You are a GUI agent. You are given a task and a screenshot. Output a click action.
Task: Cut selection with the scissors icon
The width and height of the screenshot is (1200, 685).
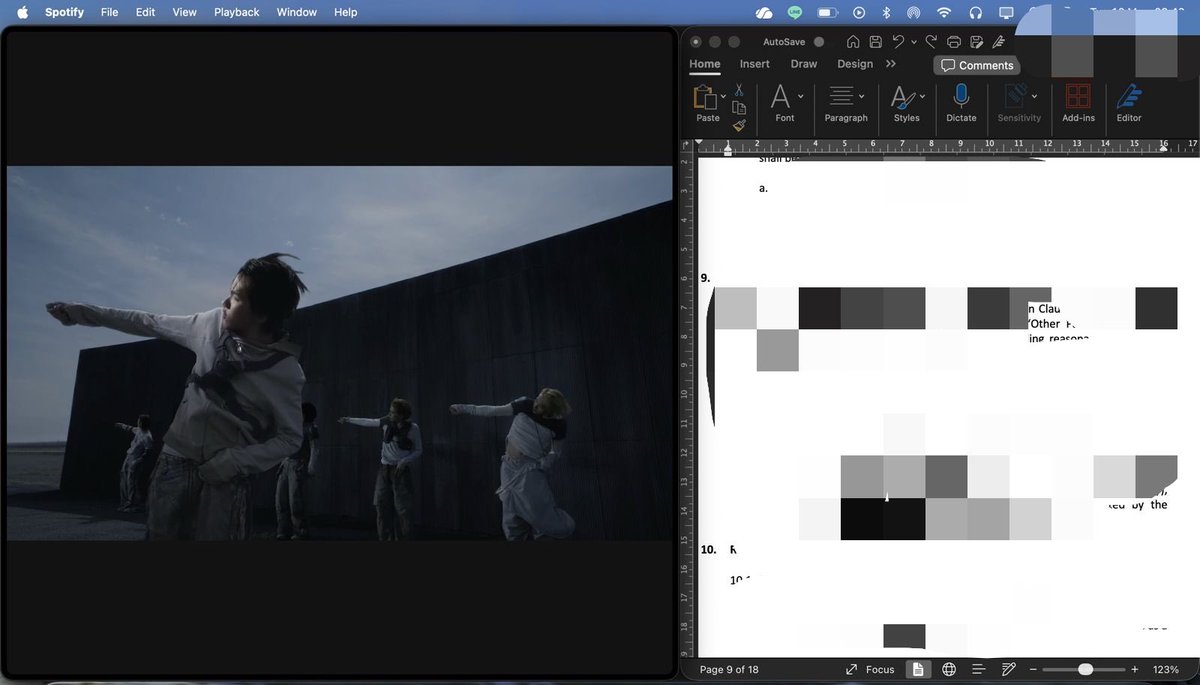(x=739, y=90)
